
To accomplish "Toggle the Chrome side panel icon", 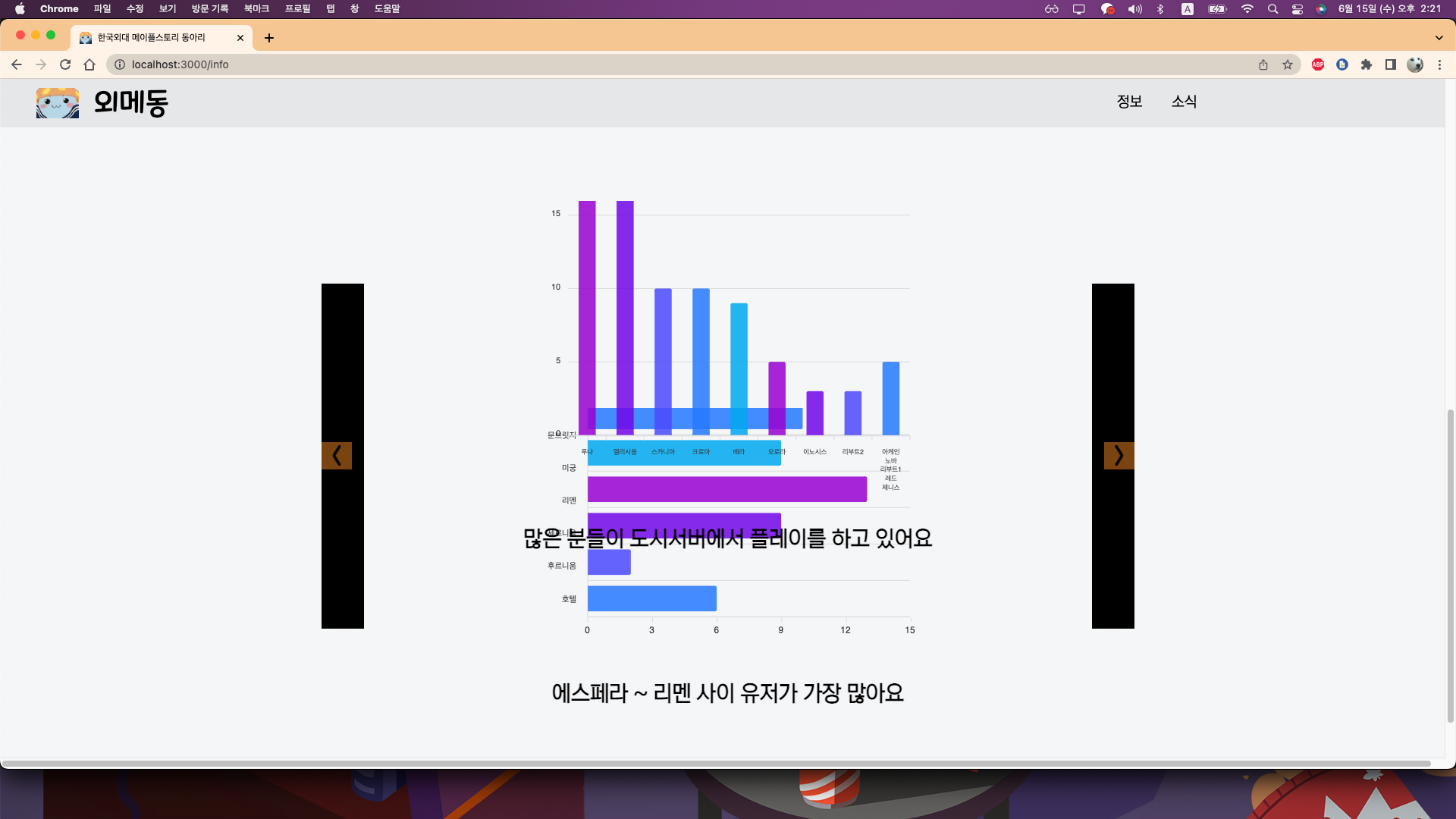I will coord(1391,64).
